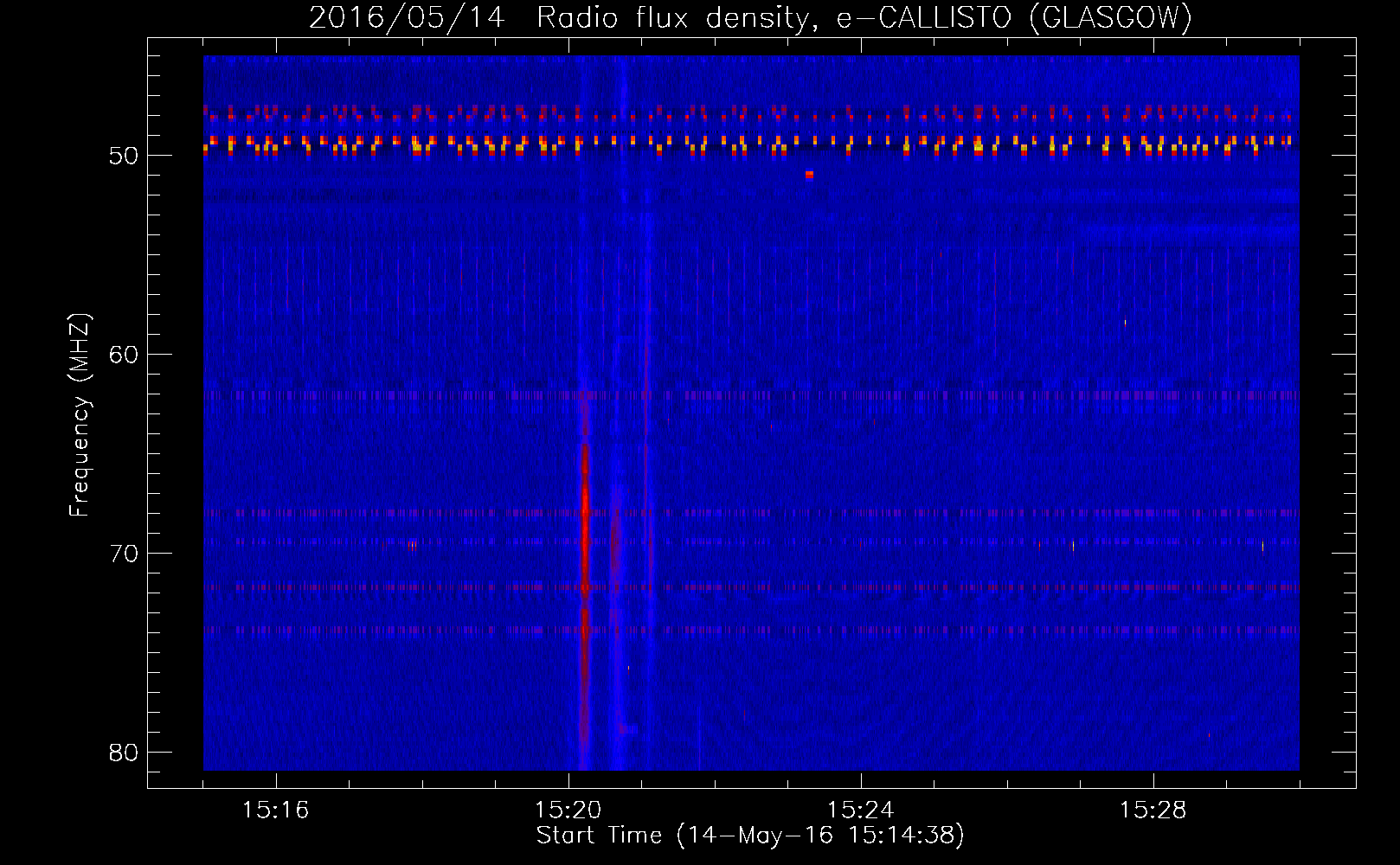The height and width of the screenshot is (865, 1400).
Task: Click the "Start Time (14-May-16 15:14:38)" axis label
Action: (750, 836)
